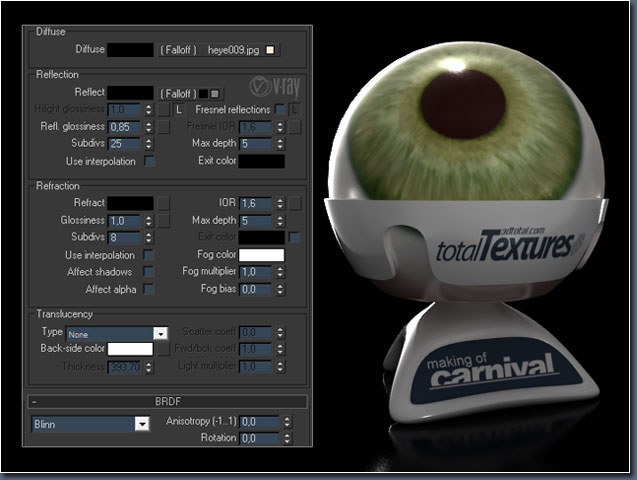Click the Anisotropy value field
This screenshot has width=637, height=480.
tap(259, 422)
